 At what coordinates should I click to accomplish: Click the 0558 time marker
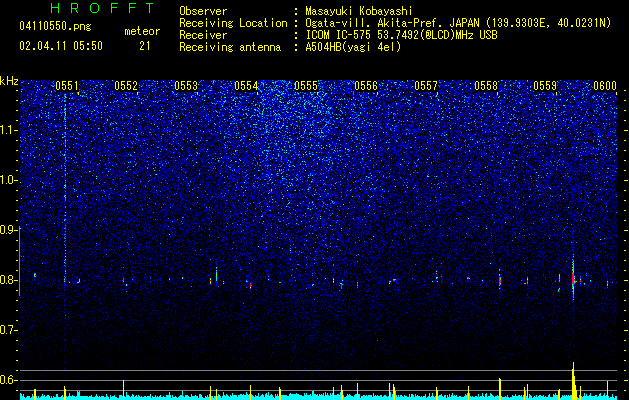tap(486, 86)
